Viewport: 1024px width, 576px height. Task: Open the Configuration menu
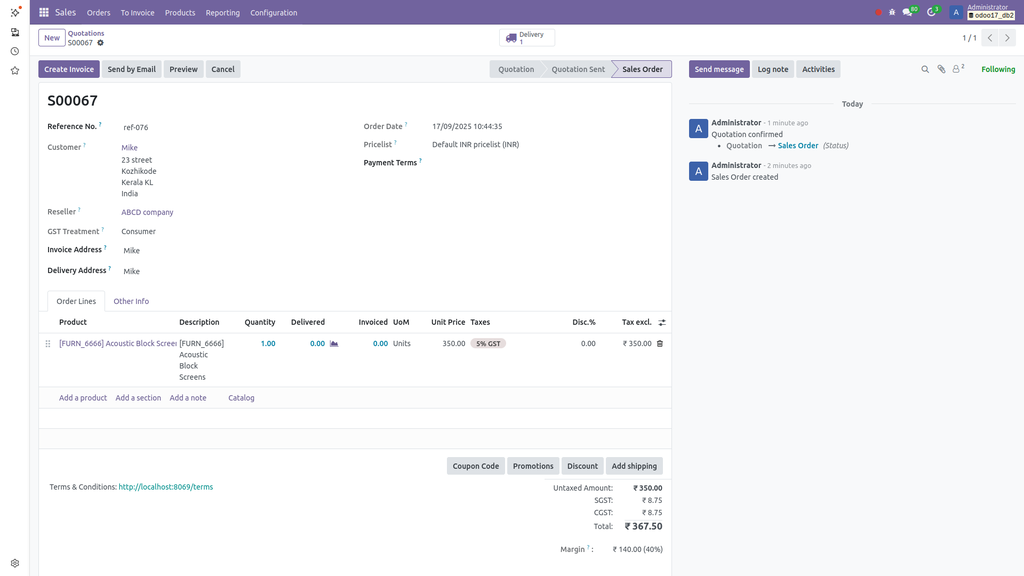pyautogui.click(x=274, y=12)
